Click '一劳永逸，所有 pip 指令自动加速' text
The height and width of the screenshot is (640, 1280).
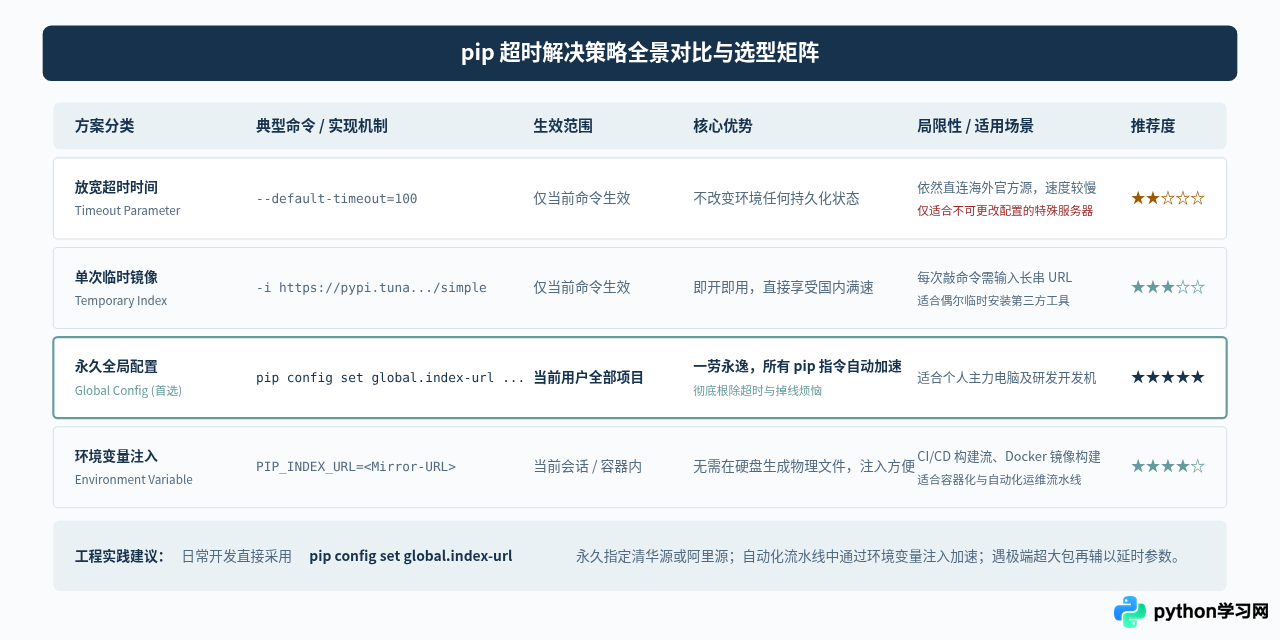pyautogui.click(x=797, y=366)
